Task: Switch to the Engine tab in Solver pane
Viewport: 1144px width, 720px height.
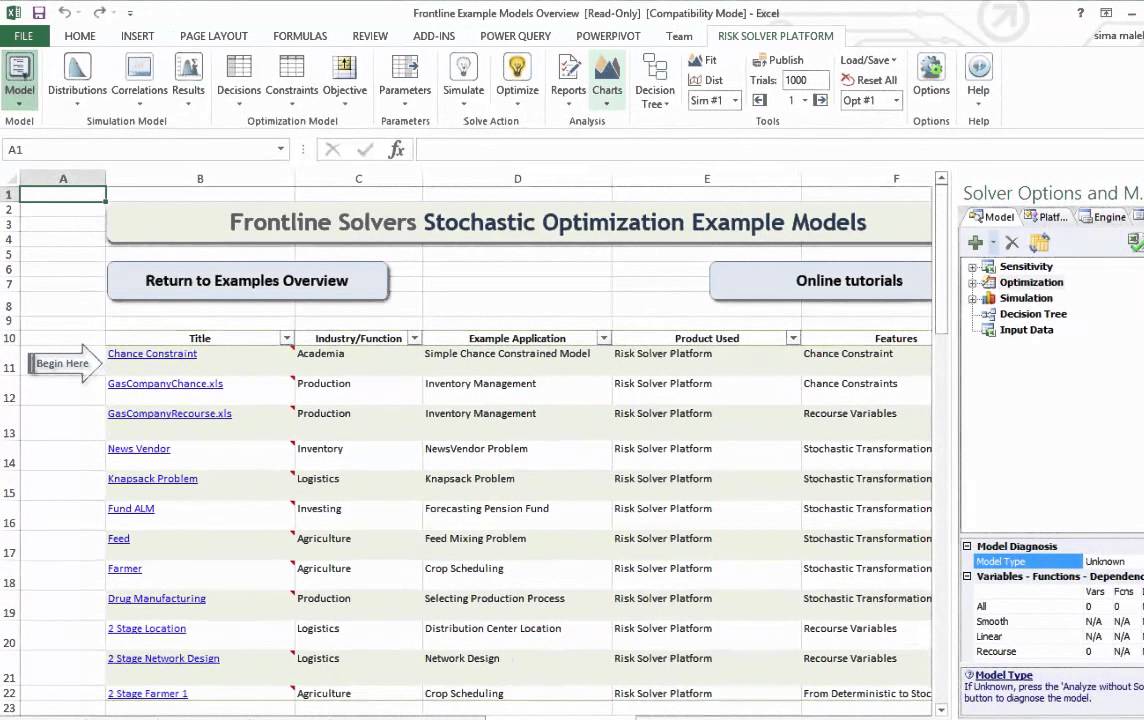Action: click(1102, 217)
